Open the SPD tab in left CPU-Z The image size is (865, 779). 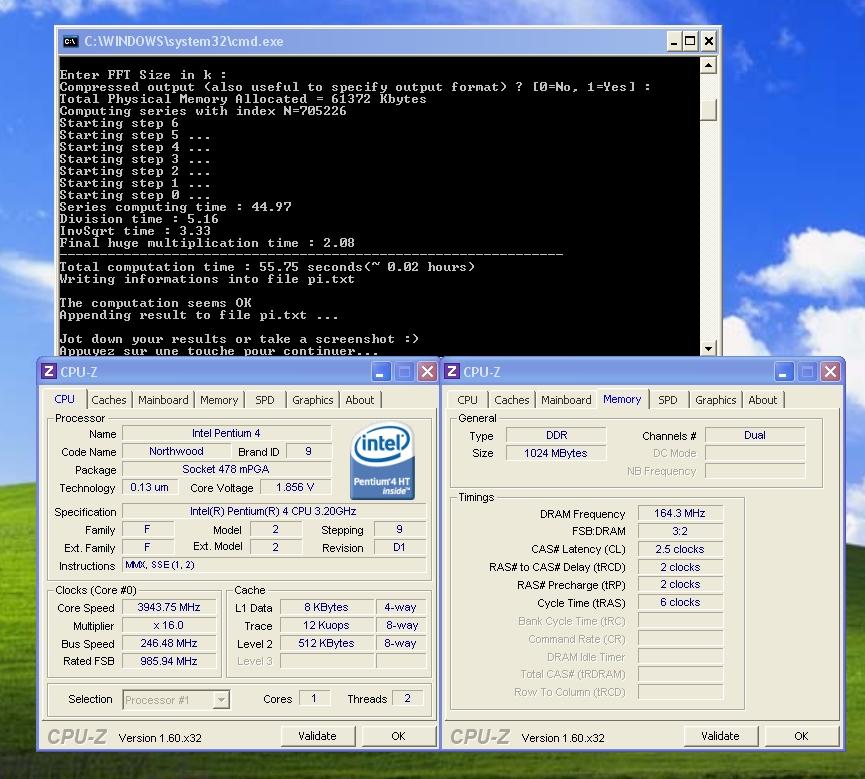click(x=265, y=400)
